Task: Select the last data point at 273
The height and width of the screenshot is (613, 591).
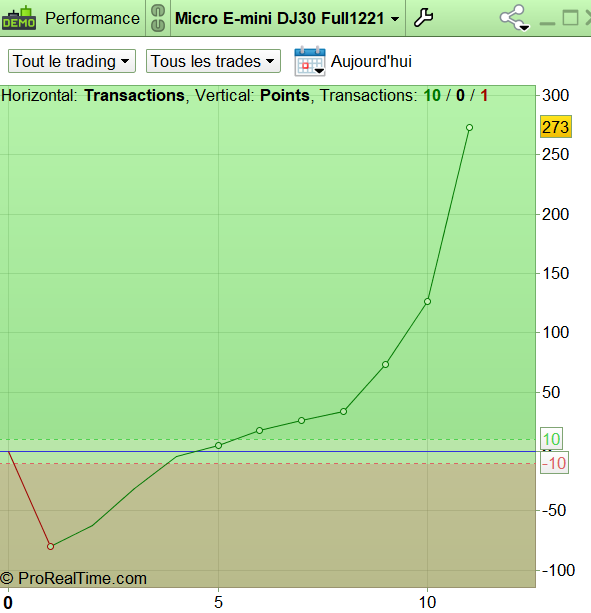Action: (469, 127)
